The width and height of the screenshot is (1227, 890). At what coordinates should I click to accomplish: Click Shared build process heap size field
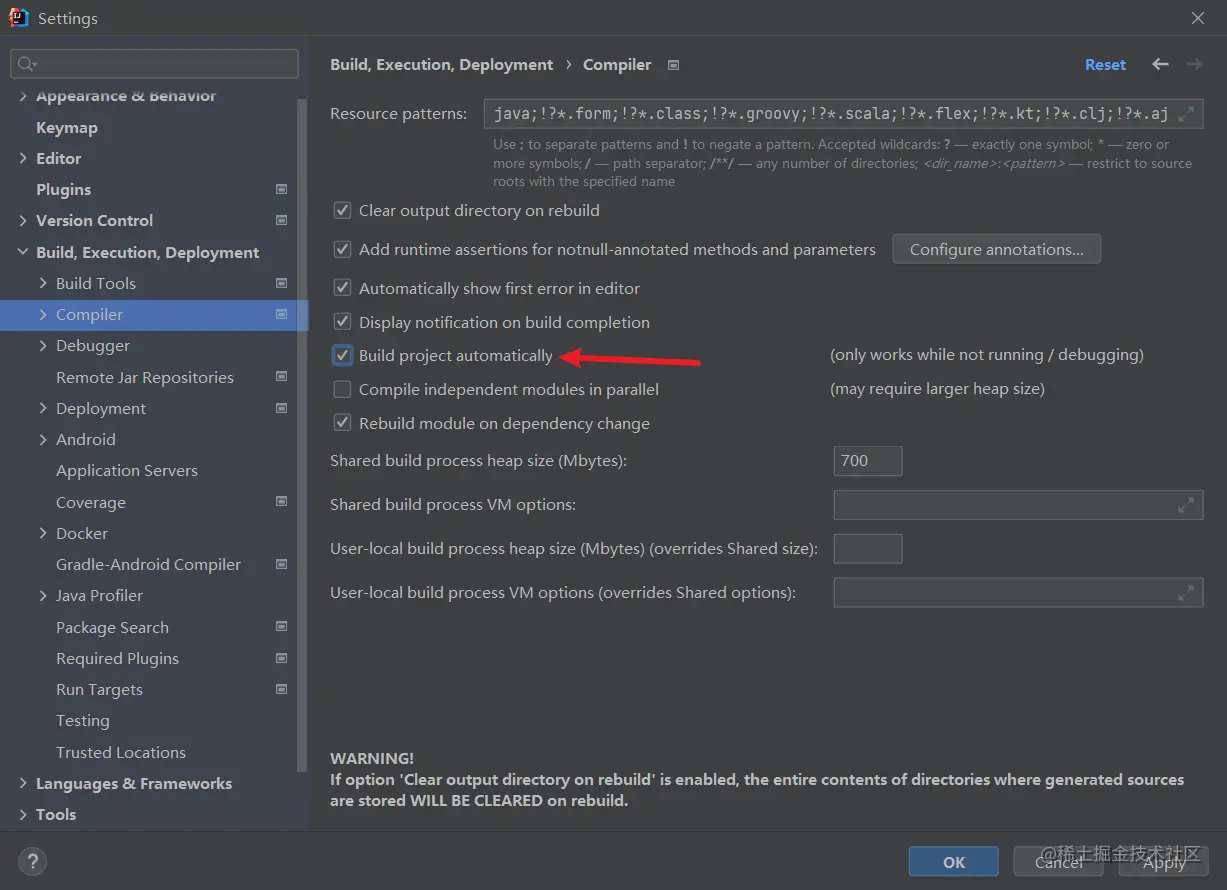coord(868,461)
